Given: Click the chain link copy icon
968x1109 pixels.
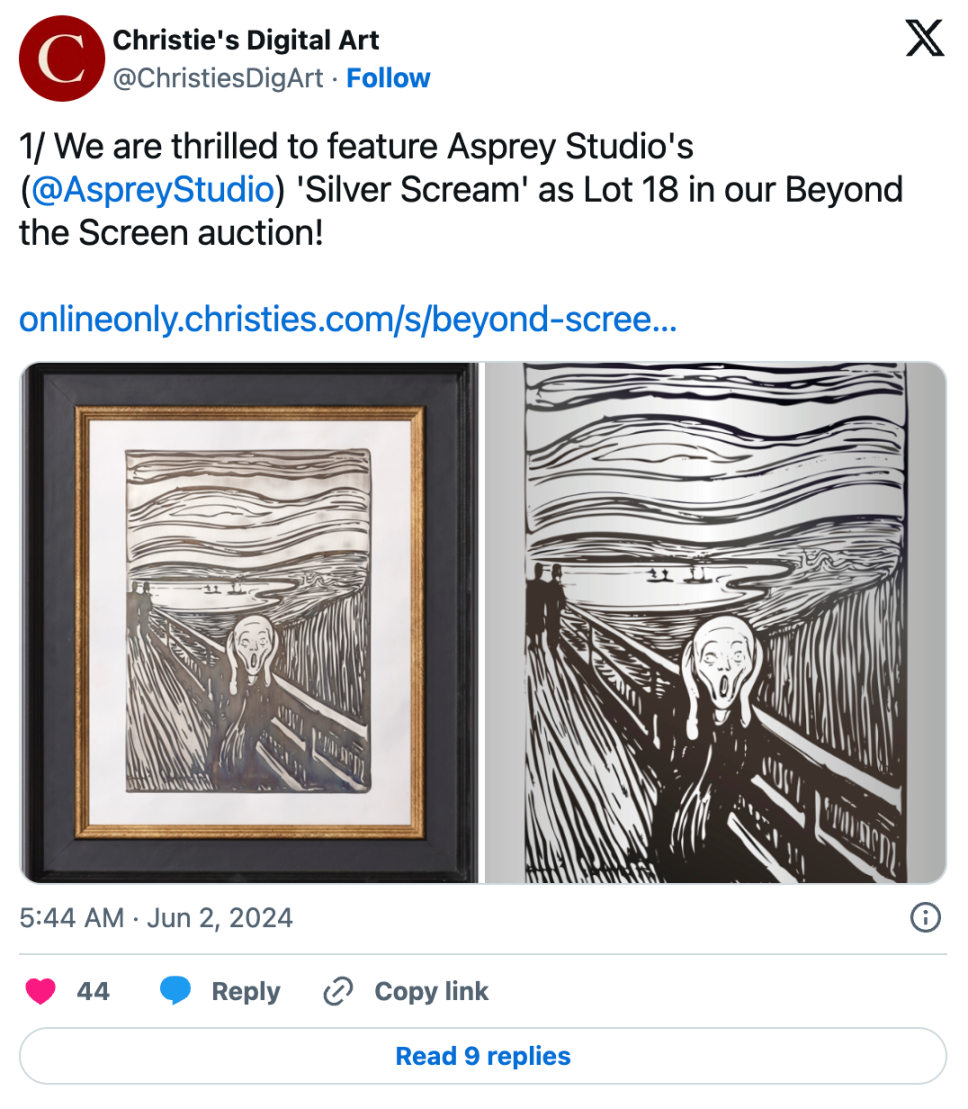Looking at the screenshot, I should tap(339, 991).
